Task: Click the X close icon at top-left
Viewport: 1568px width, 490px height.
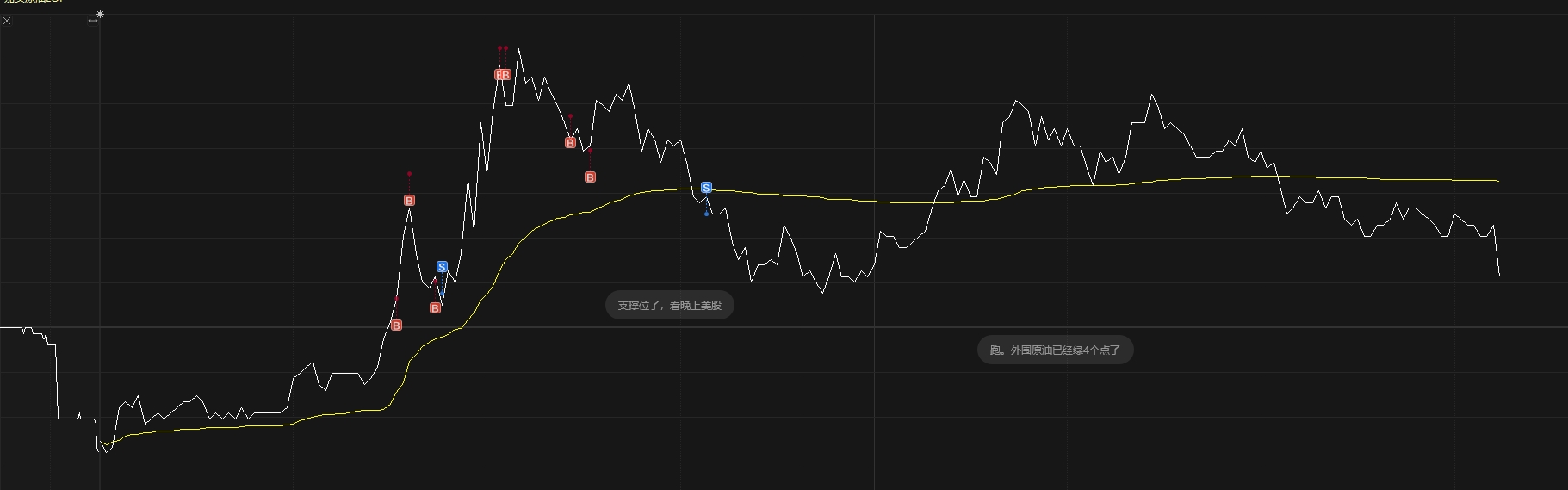Action: [7, 21]
